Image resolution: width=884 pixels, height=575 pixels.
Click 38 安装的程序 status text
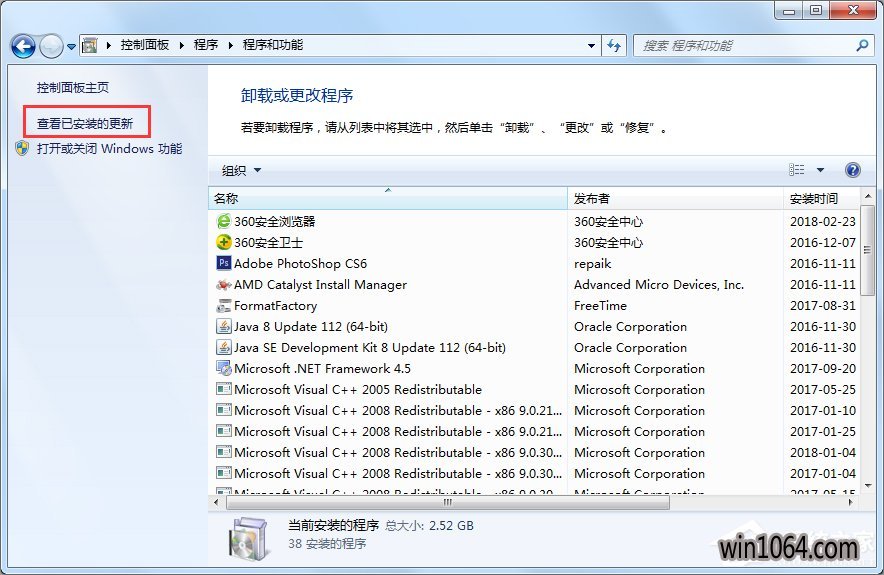[328, 544]
